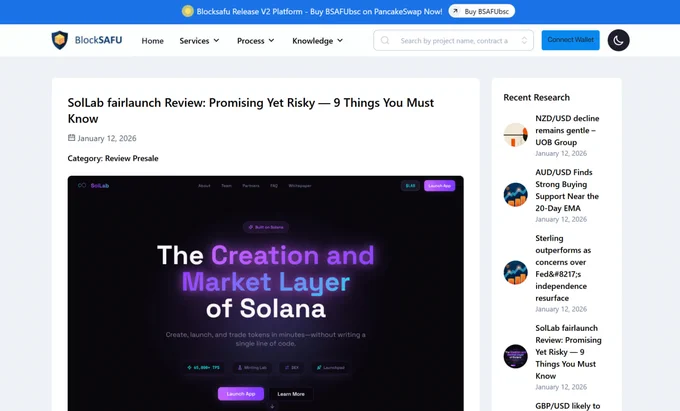Click the Connect Wallet button
The width and height of the screenshot is (680, 411).
[570, 40]
